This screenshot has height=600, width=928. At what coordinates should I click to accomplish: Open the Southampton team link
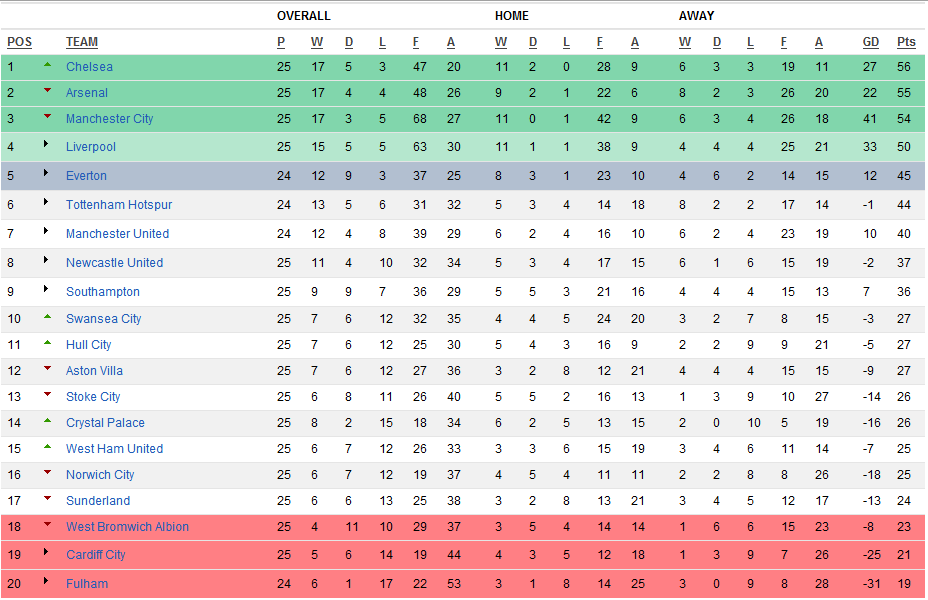[103, 292]
